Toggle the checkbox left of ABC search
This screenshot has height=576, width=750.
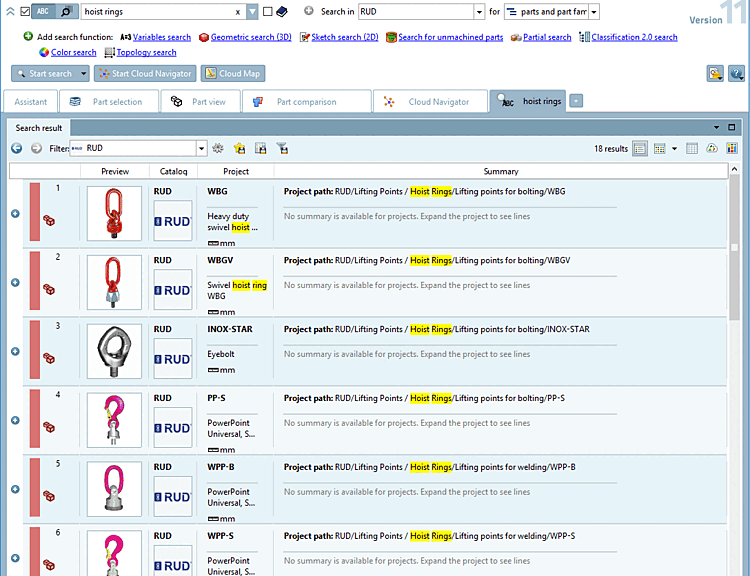click(25, 11)
